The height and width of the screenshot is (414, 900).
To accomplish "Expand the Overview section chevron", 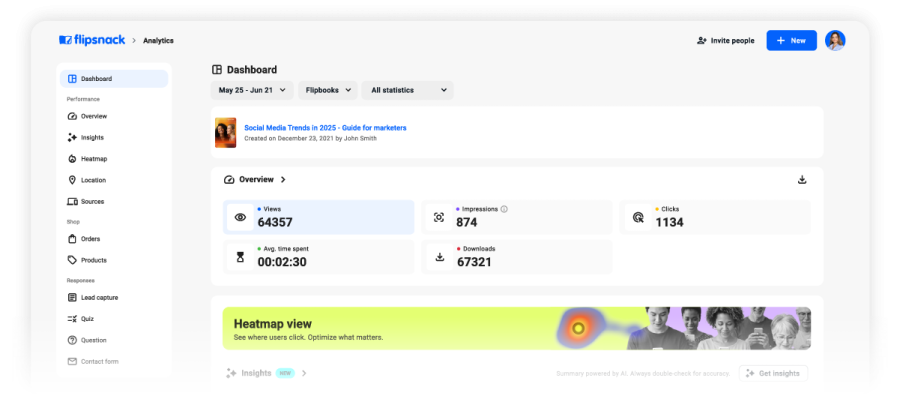I will [x=283, y=180].
